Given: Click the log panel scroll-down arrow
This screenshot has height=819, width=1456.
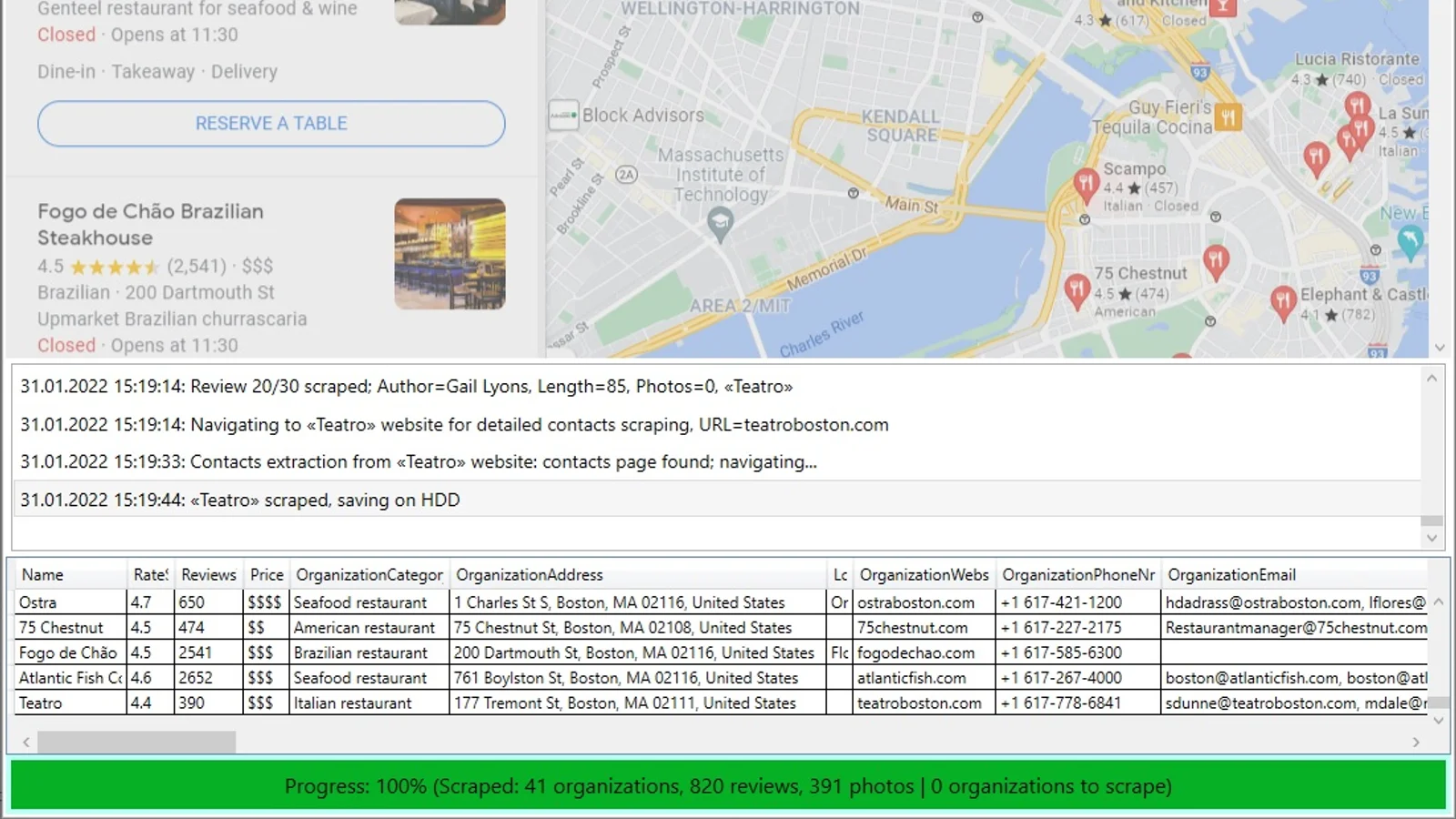Looking at the screenshot, I should [x=1431, y=538].
